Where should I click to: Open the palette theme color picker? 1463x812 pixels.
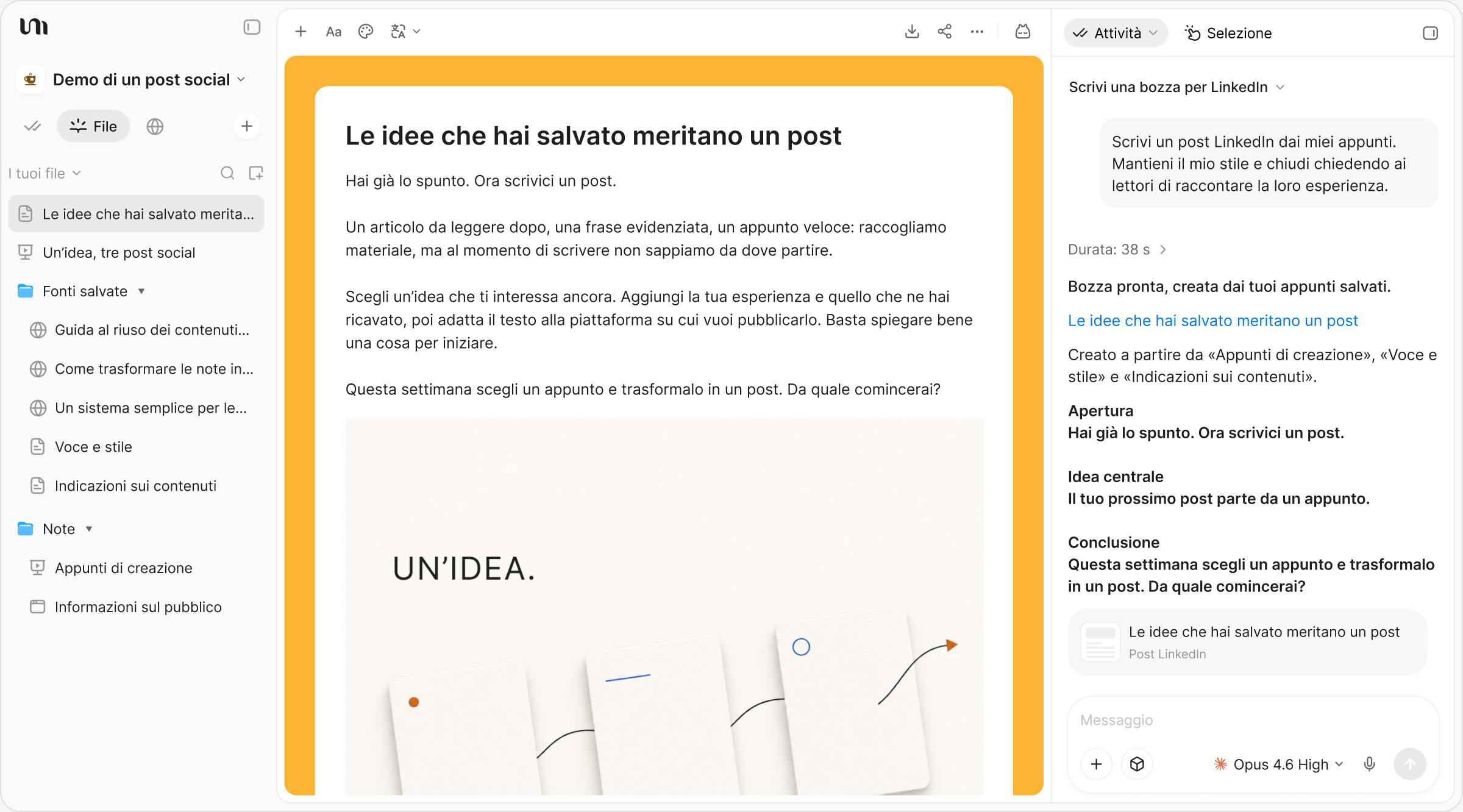(x=366, y=32)
